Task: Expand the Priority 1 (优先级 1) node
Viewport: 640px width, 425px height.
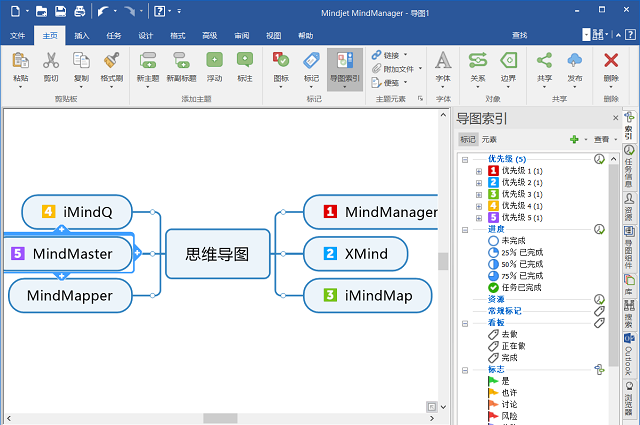Action: pos(479,171)
